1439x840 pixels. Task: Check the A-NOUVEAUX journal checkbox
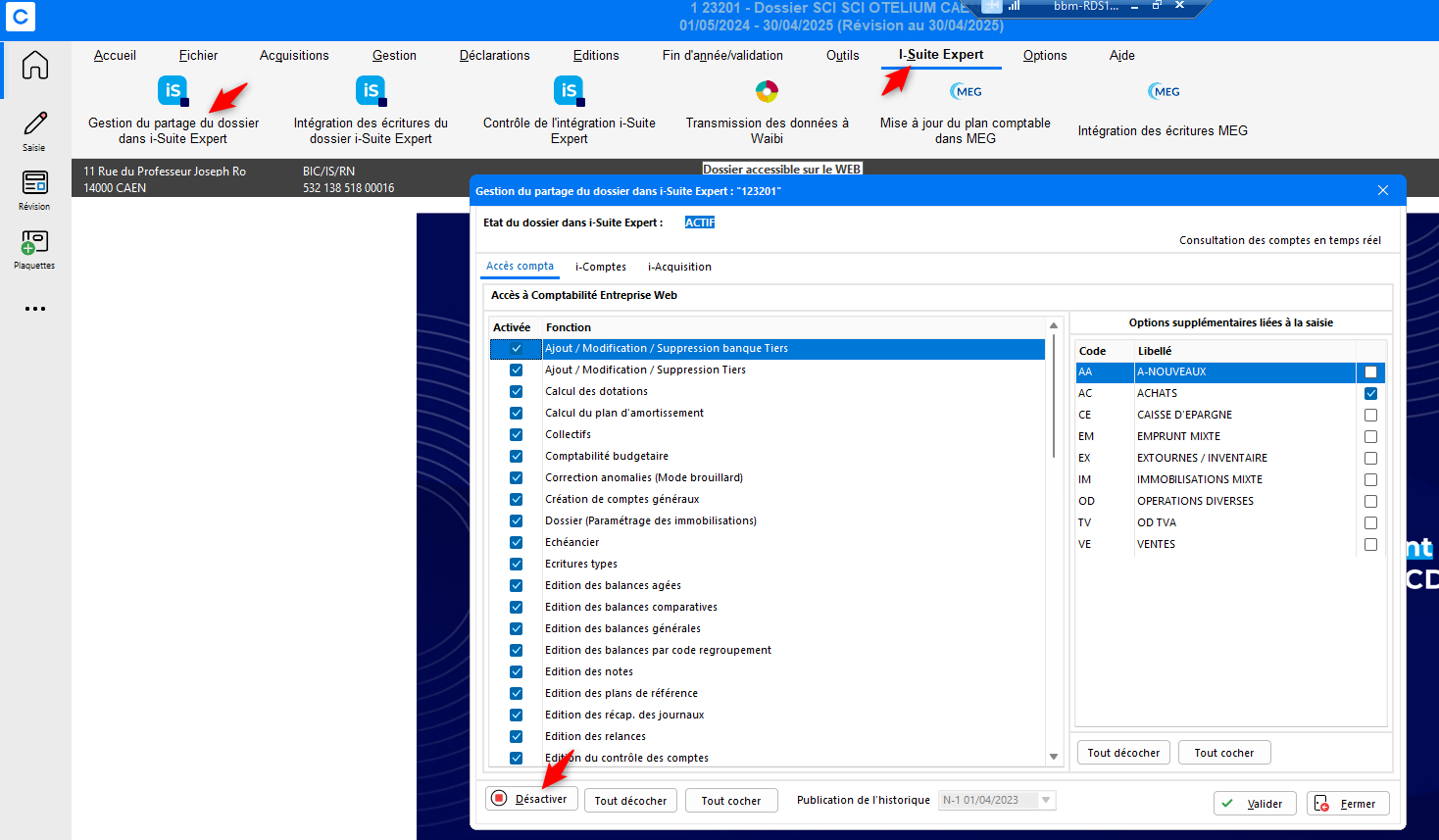(x=1370, y=372)
